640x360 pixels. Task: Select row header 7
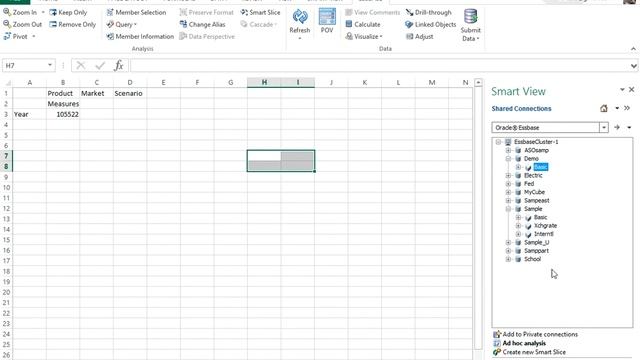click(6, 156)
